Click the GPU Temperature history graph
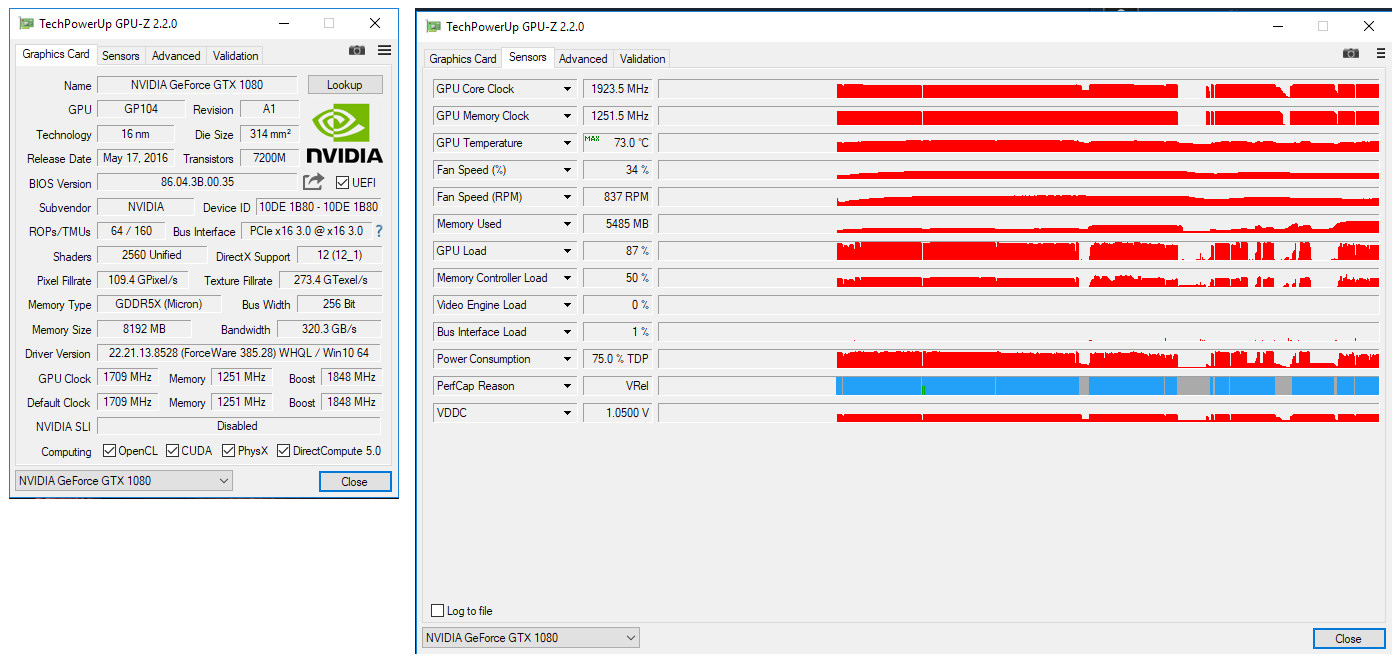 click(1019, 143)
